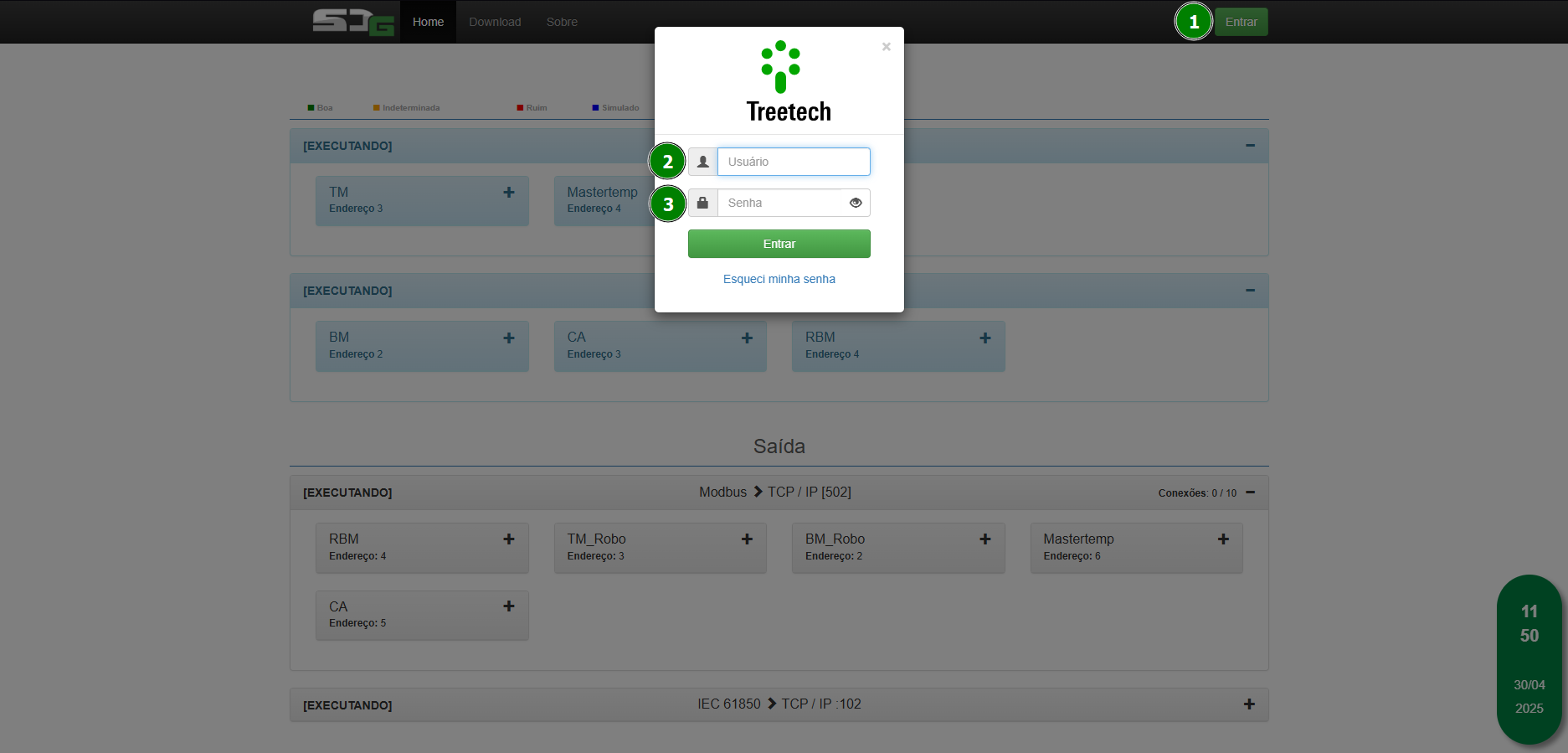The width and height of the screenshot is (1568, 753).
Task: Click the green Entrar login button
Action: (x=779, y=244)
